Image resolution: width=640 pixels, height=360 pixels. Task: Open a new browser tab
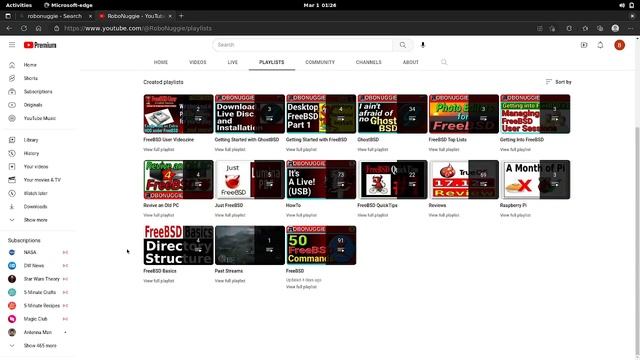tap(181, 16)
